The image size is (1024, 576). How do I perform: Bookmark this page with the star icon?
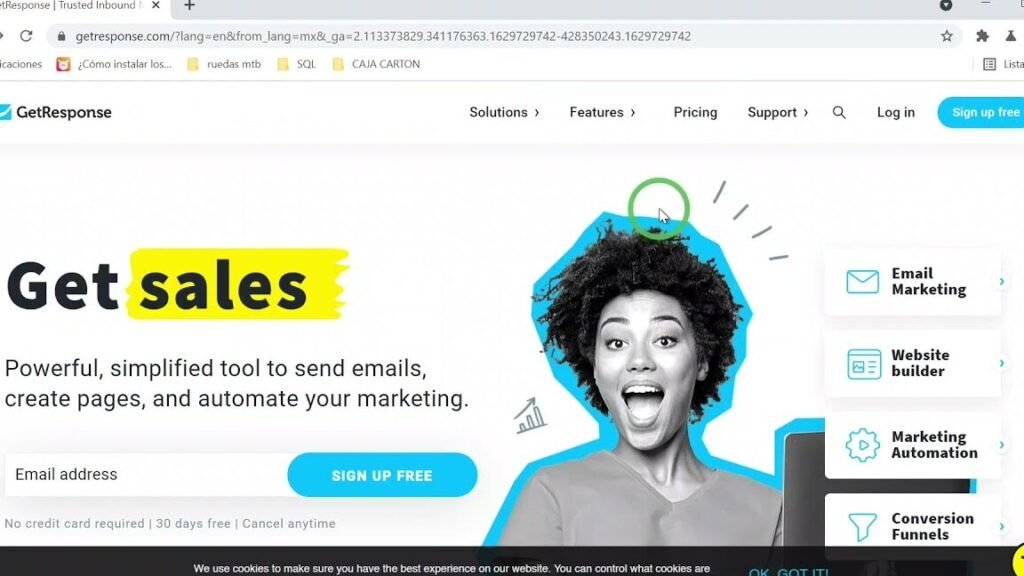[x=947, y=36]
